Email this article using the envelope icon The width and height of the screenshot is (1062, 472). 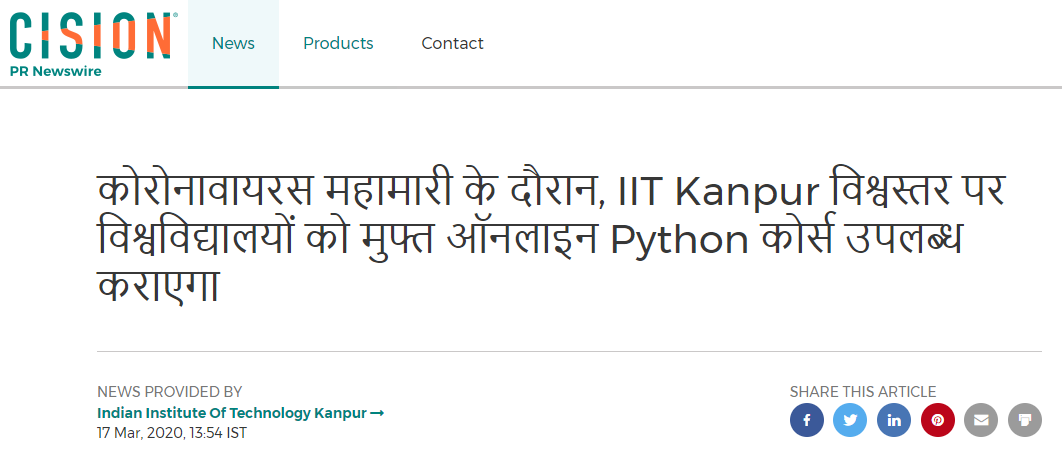[x=981, y=420]
